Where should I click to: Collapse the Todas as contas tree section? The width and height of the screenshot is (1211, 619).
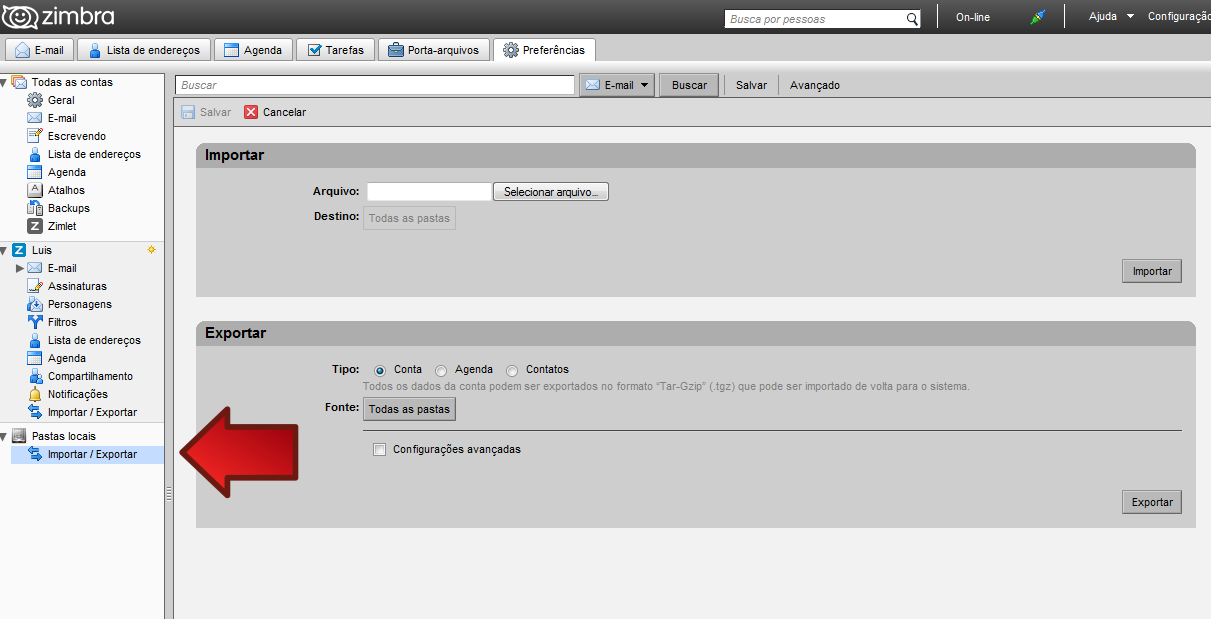pos(4,82)
